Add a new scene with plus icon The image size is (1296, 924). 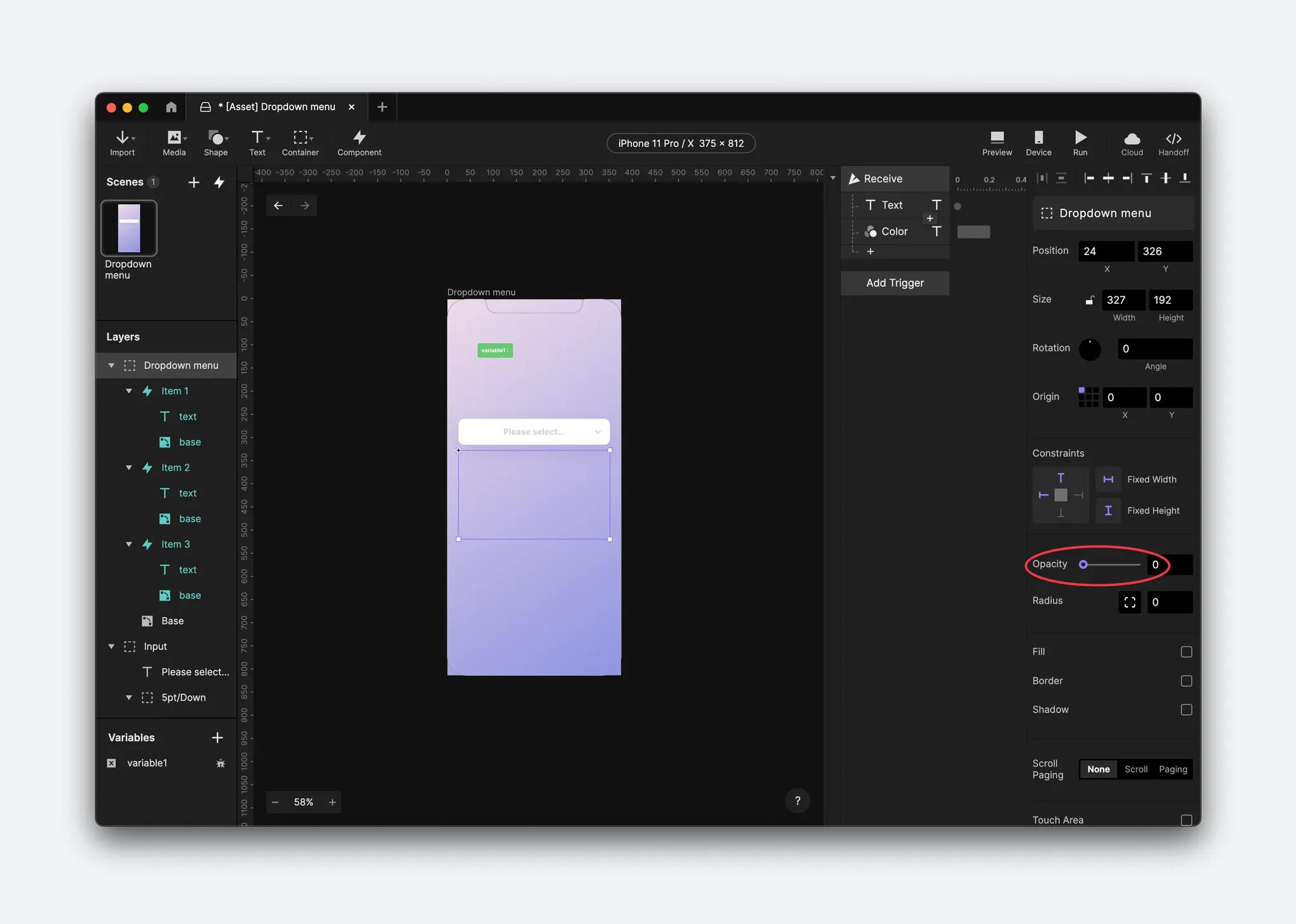(x=194, y=182)
